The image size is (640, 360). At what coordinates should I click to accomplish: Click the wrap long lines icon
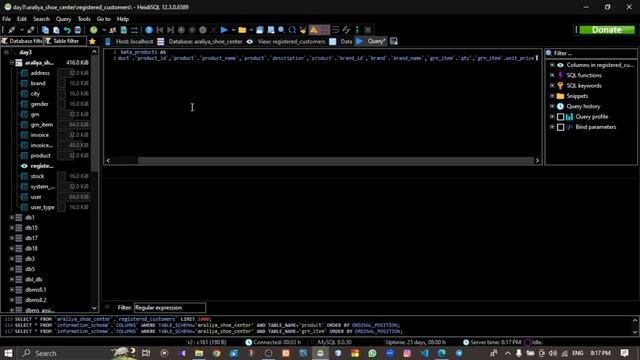pos(336,30)
